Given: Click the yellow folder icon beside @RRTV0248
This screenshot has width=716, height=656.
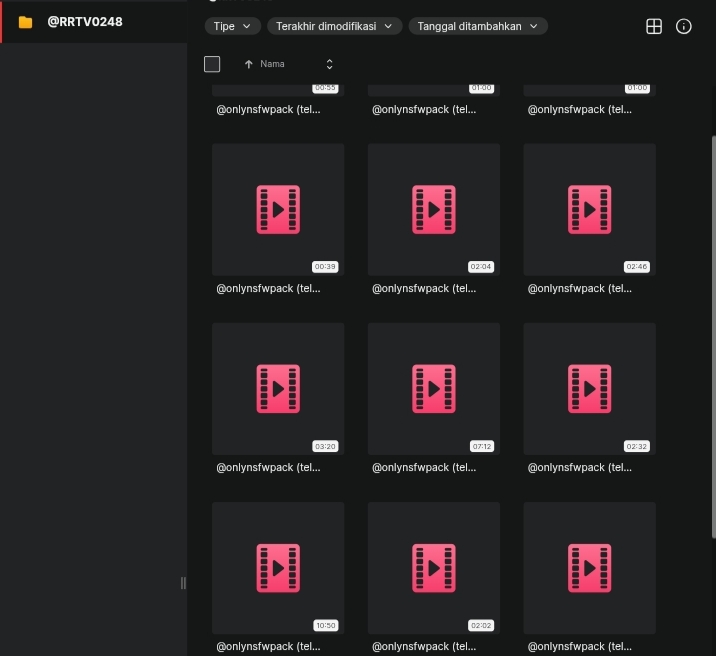Looking at the screenshot, I should point(25,22).
